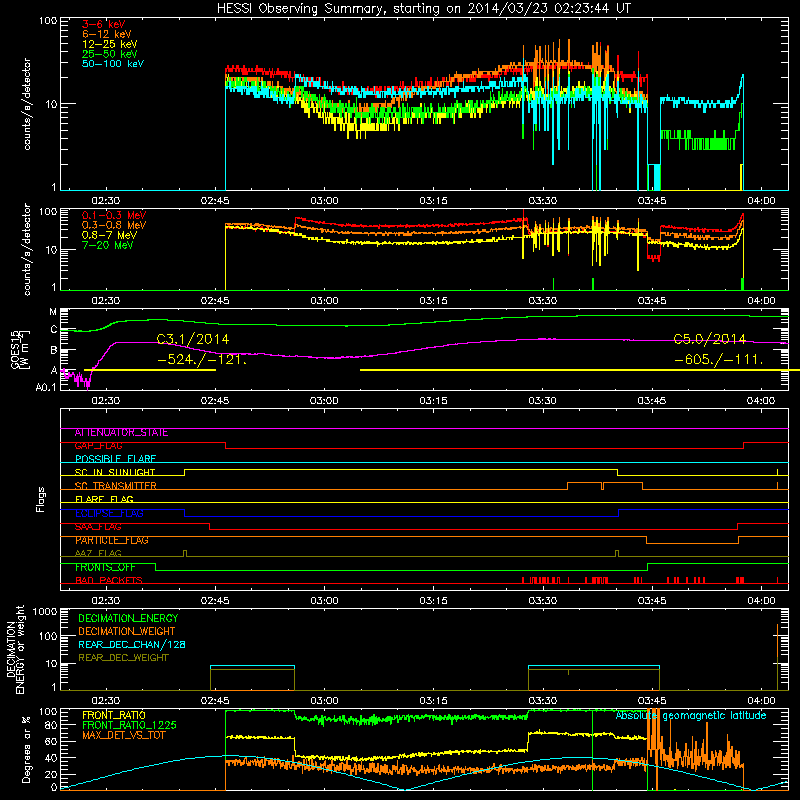This screenshot has height=800, width=800.
Task: Click the Flags panel axis label
Action: (x=41, y=499)
